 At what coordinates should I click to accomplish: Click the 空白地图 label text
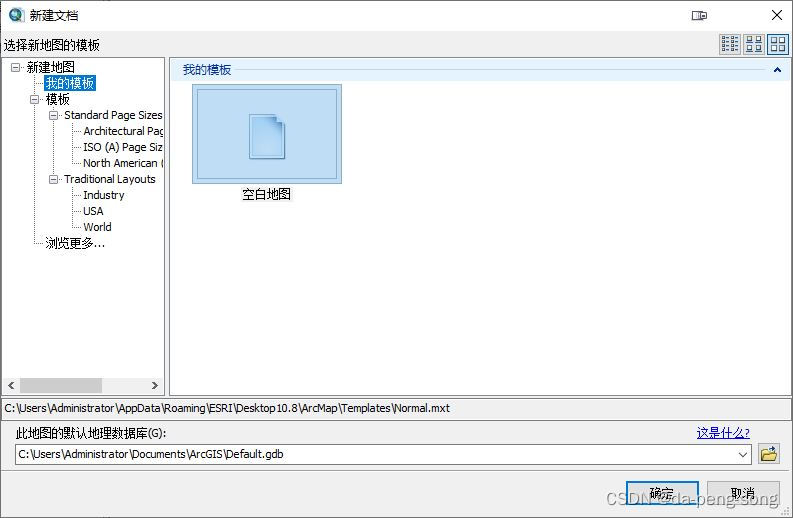[x=267, y=194]
